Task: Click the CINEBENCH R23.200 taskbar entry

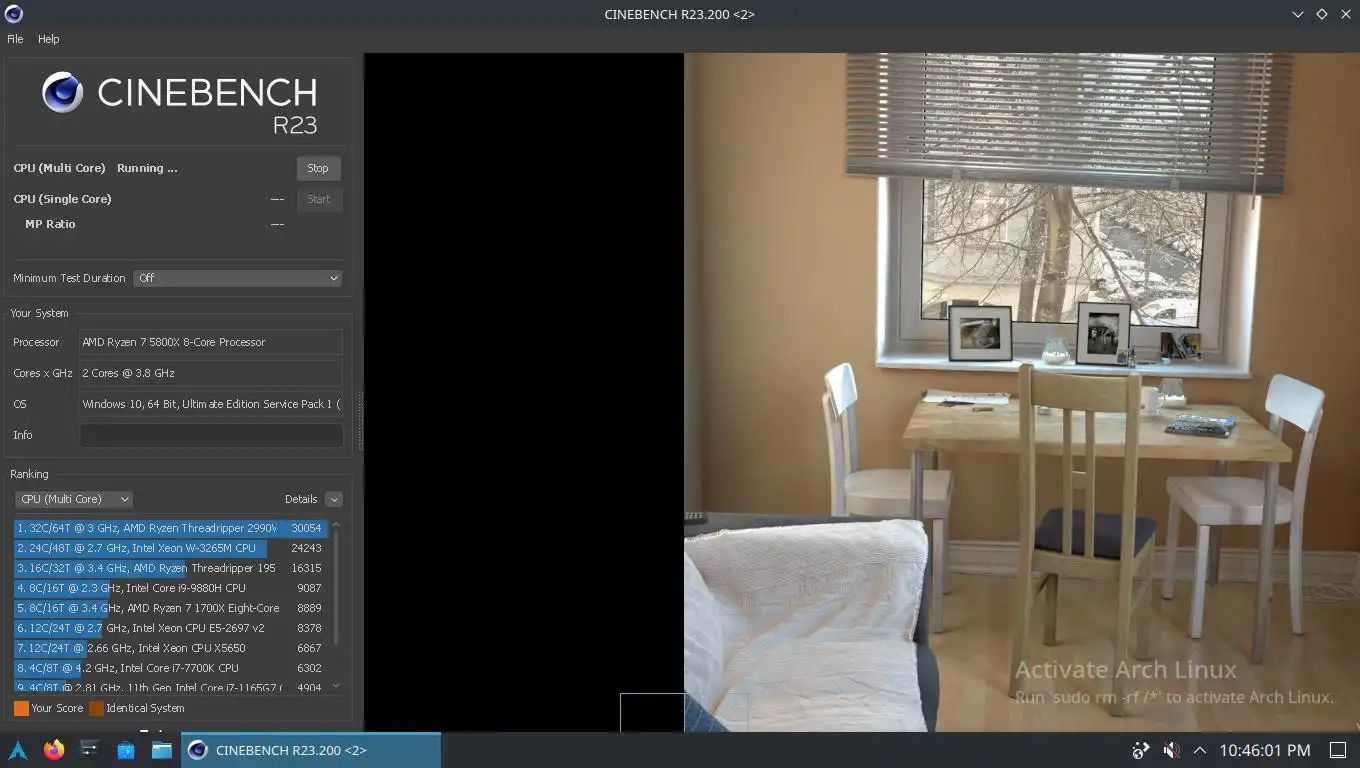Action: [310, 750]
